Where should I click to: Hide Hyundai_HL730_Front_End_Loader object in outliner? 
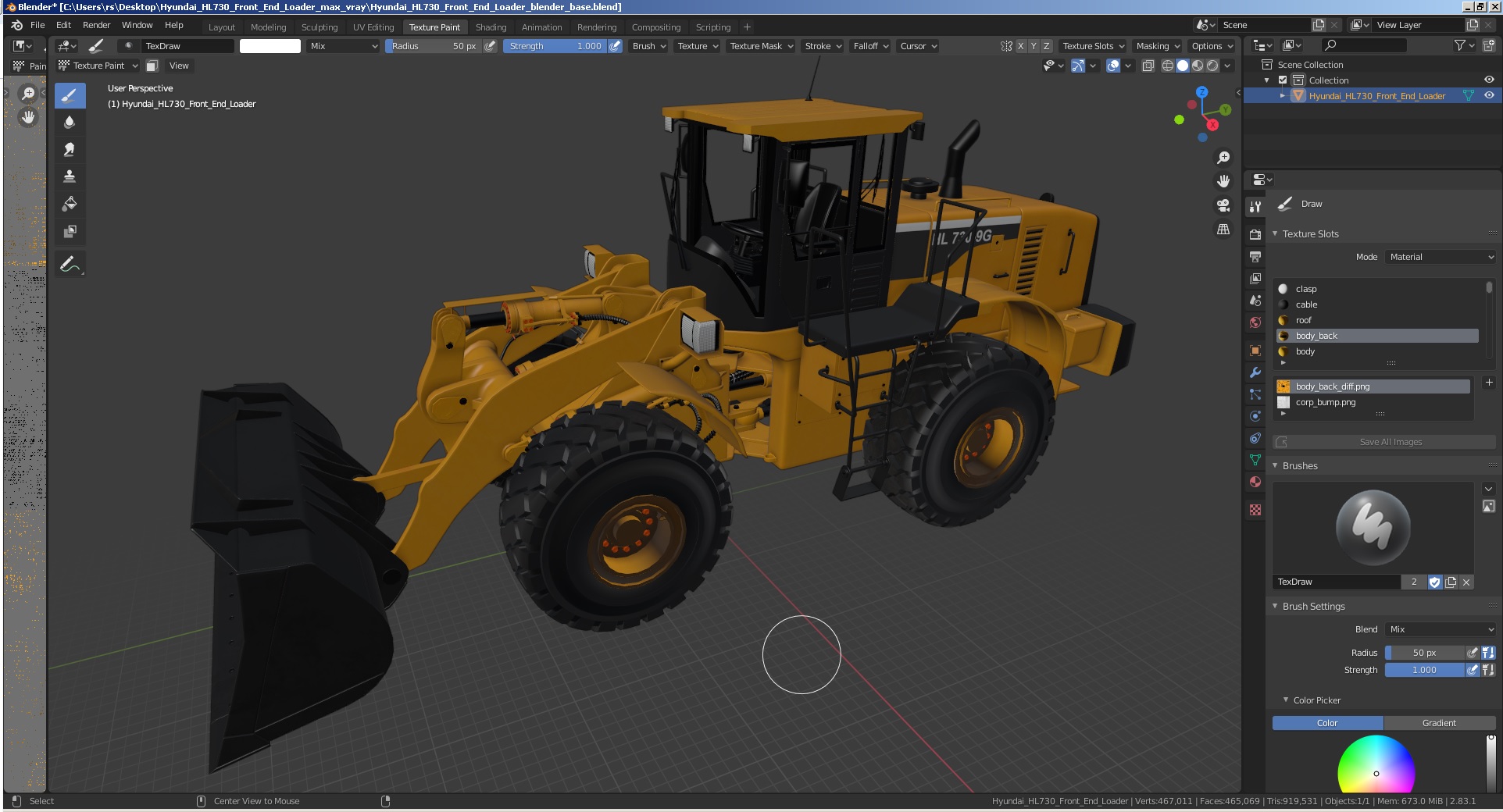tap(1489, 95)
